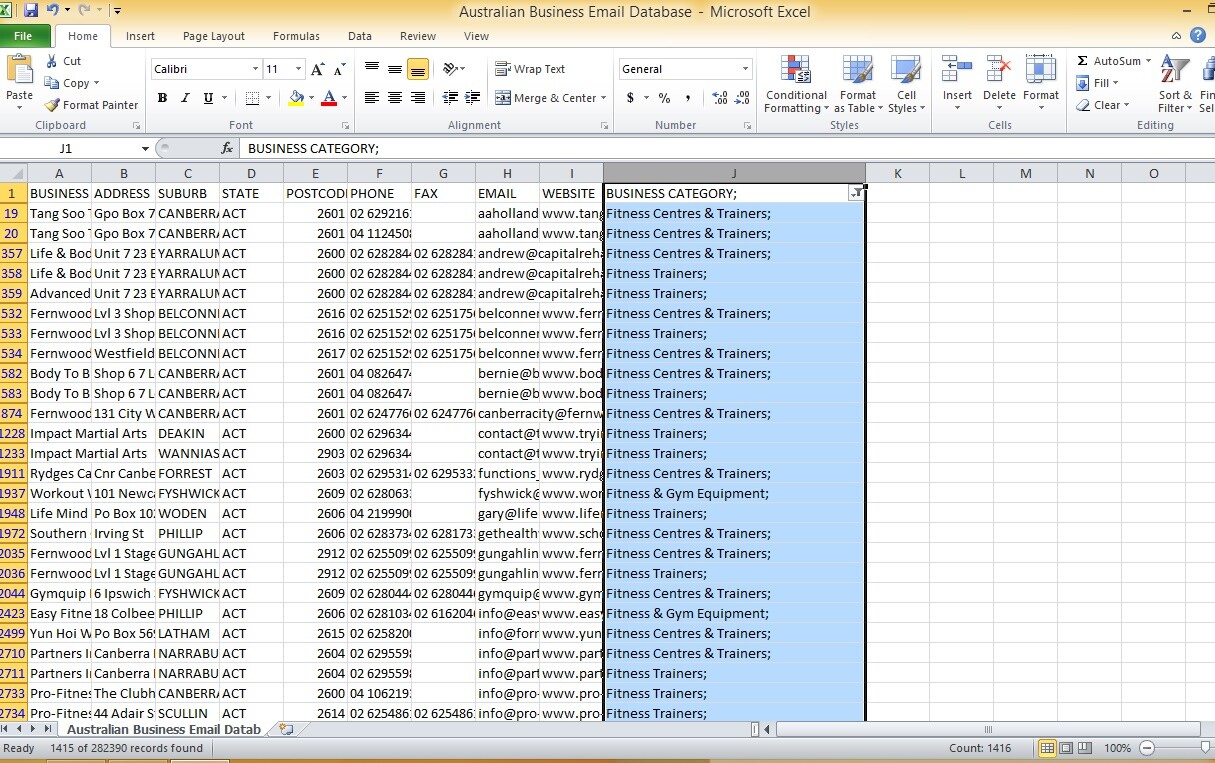Image resolution: width=1215 pixels, height=763 pixels.
Task: Switch to the Page Layout ribbon tab
Action: pos(213,36)
